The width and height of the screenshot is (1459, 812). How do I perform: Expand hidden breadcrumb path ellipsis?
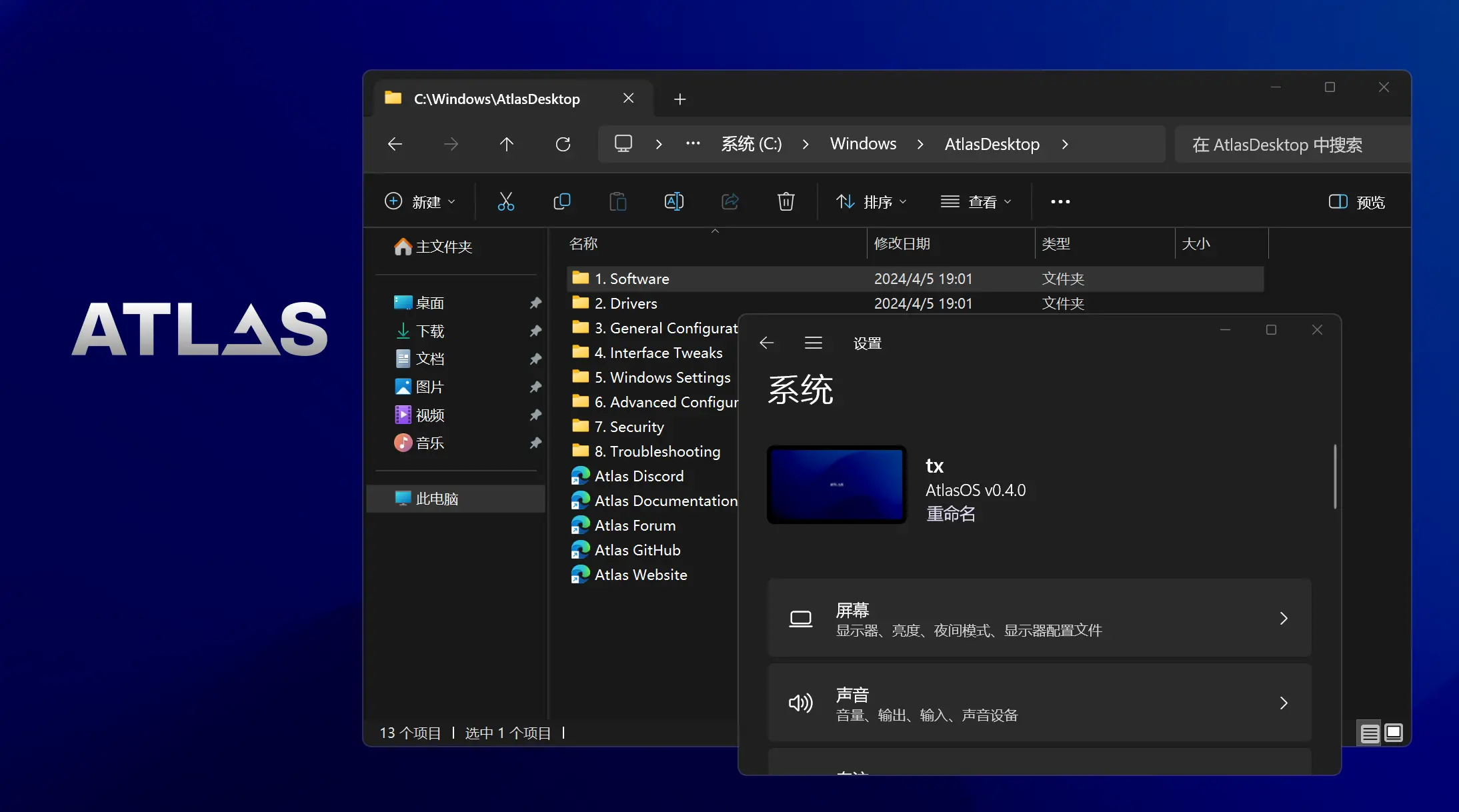point(693,144)
